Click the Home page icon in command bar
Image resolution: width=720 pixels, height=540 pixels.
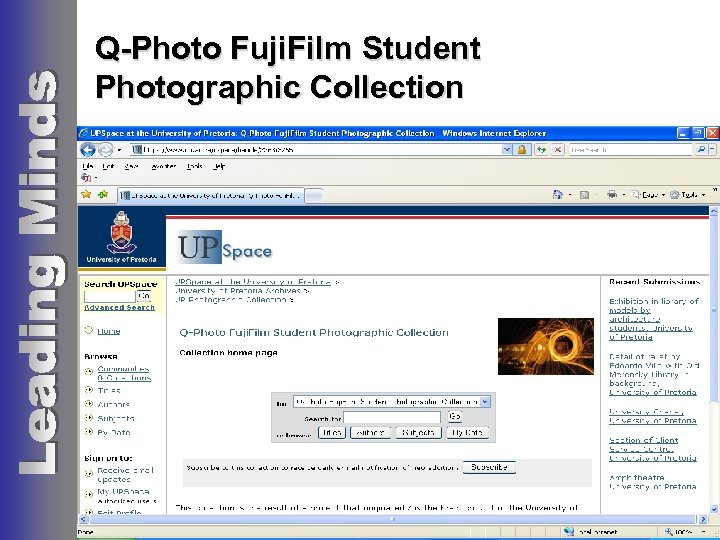pos(557,195)
